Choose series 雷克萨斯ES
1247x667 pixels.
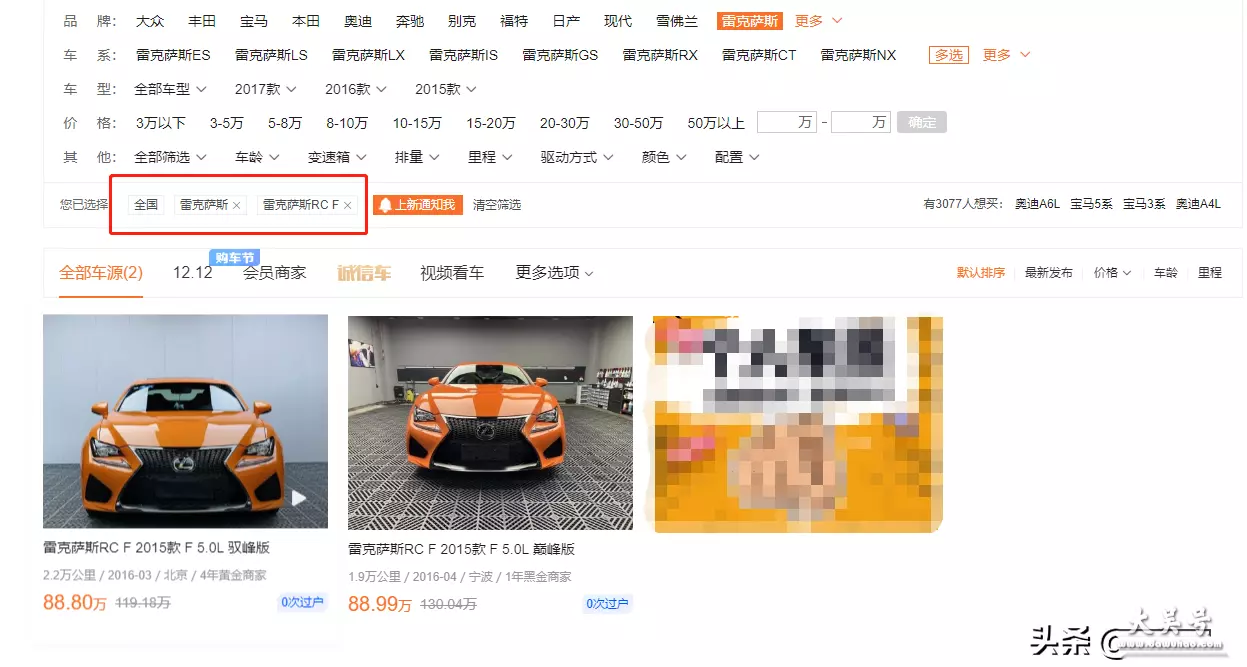[x=173, y=55]
